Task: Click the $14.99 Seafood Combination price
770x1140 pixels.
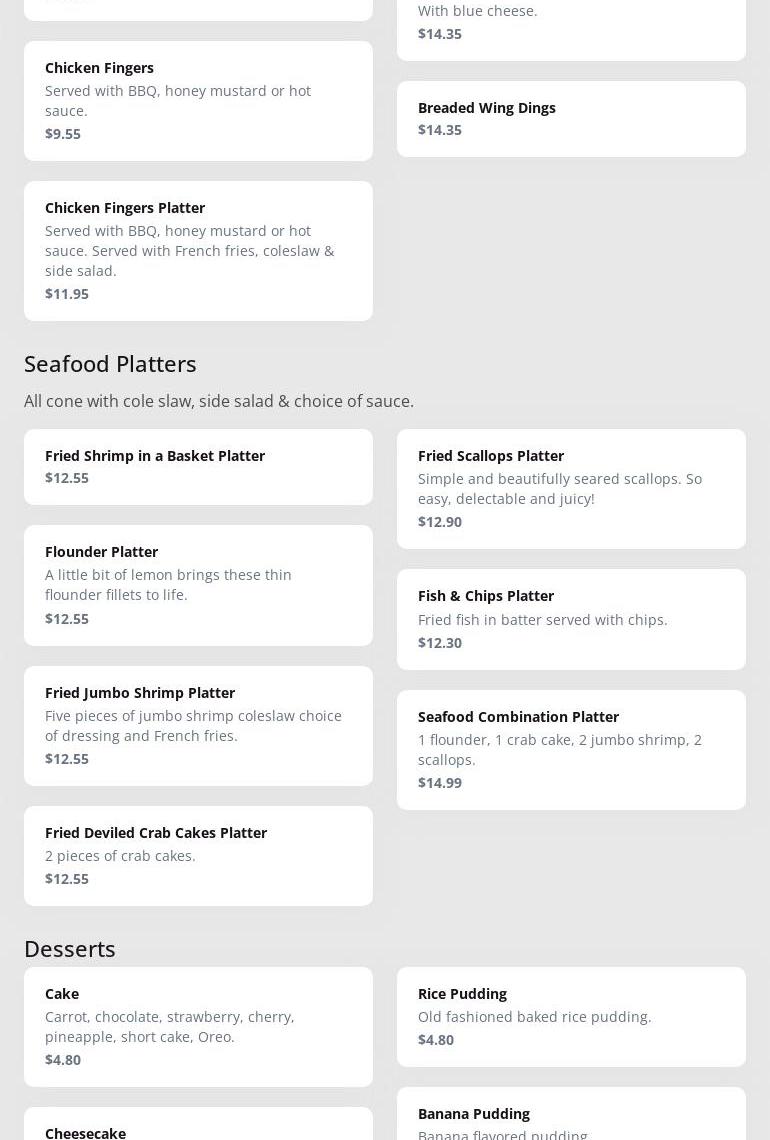Action: [x=440, y=783]
